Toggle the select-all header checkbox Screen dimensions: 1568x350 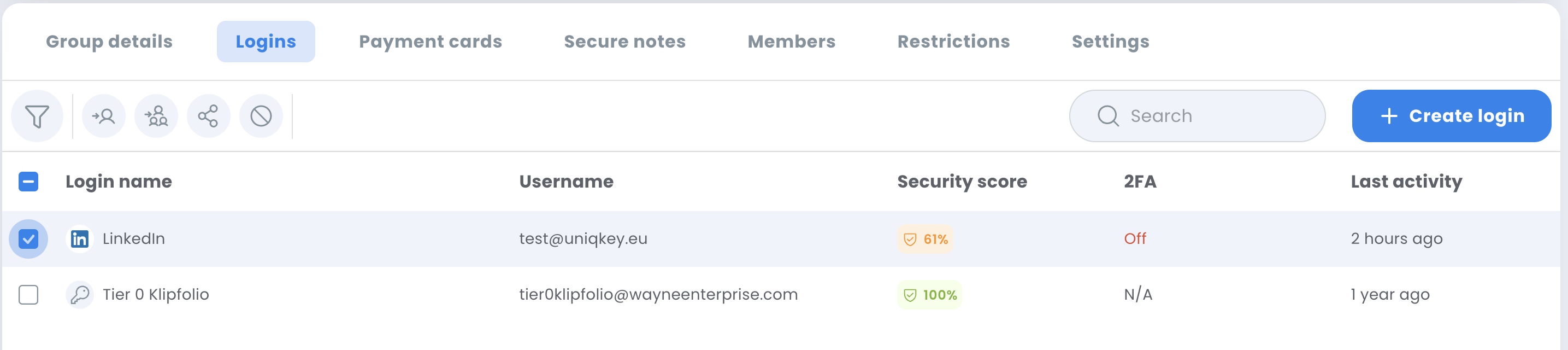pyautogui.click(x=28, y=182)
